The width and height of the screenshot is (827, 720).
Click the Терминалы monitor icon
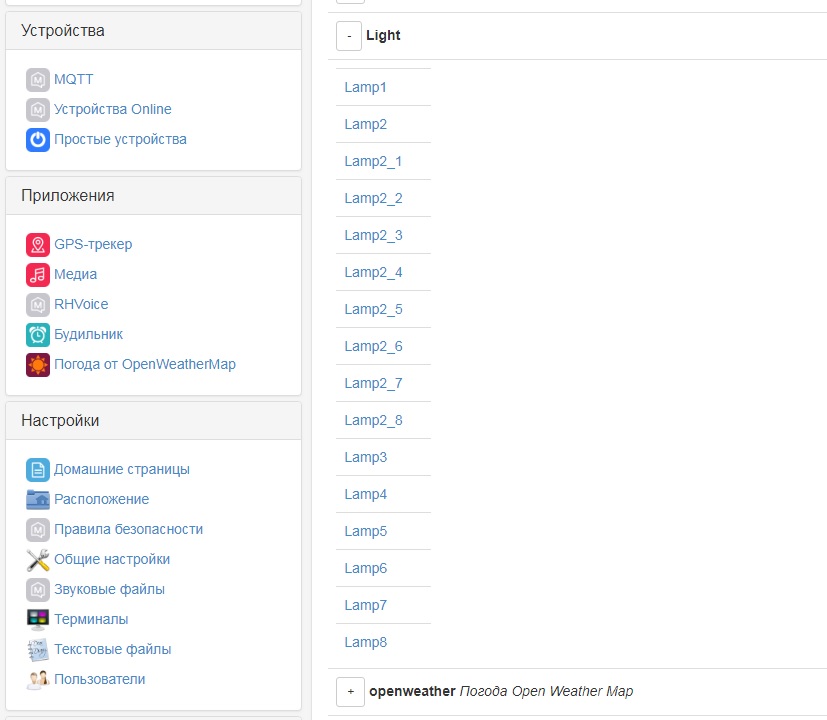(x=38, y=620)
